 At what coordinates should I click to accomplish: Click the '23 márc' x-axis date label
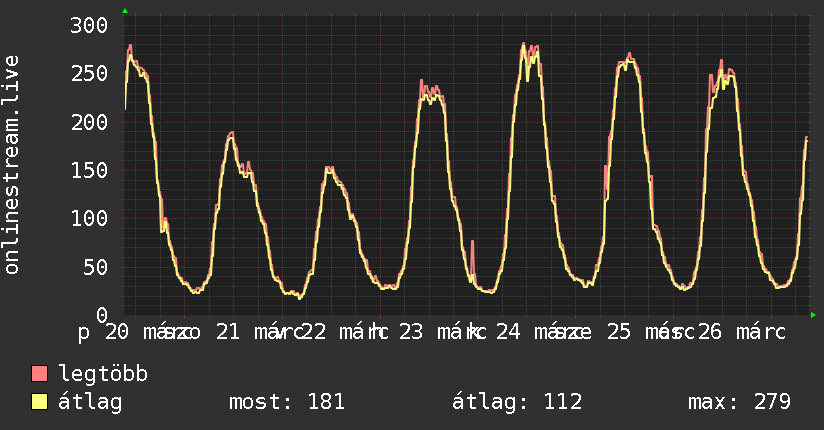point(442,332)
